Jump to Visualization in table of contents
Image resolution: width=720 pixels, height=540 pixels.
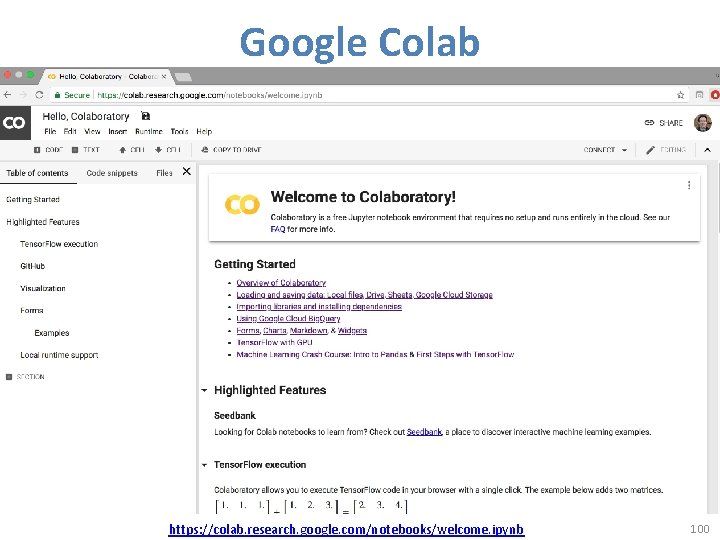tap(43, 288)
